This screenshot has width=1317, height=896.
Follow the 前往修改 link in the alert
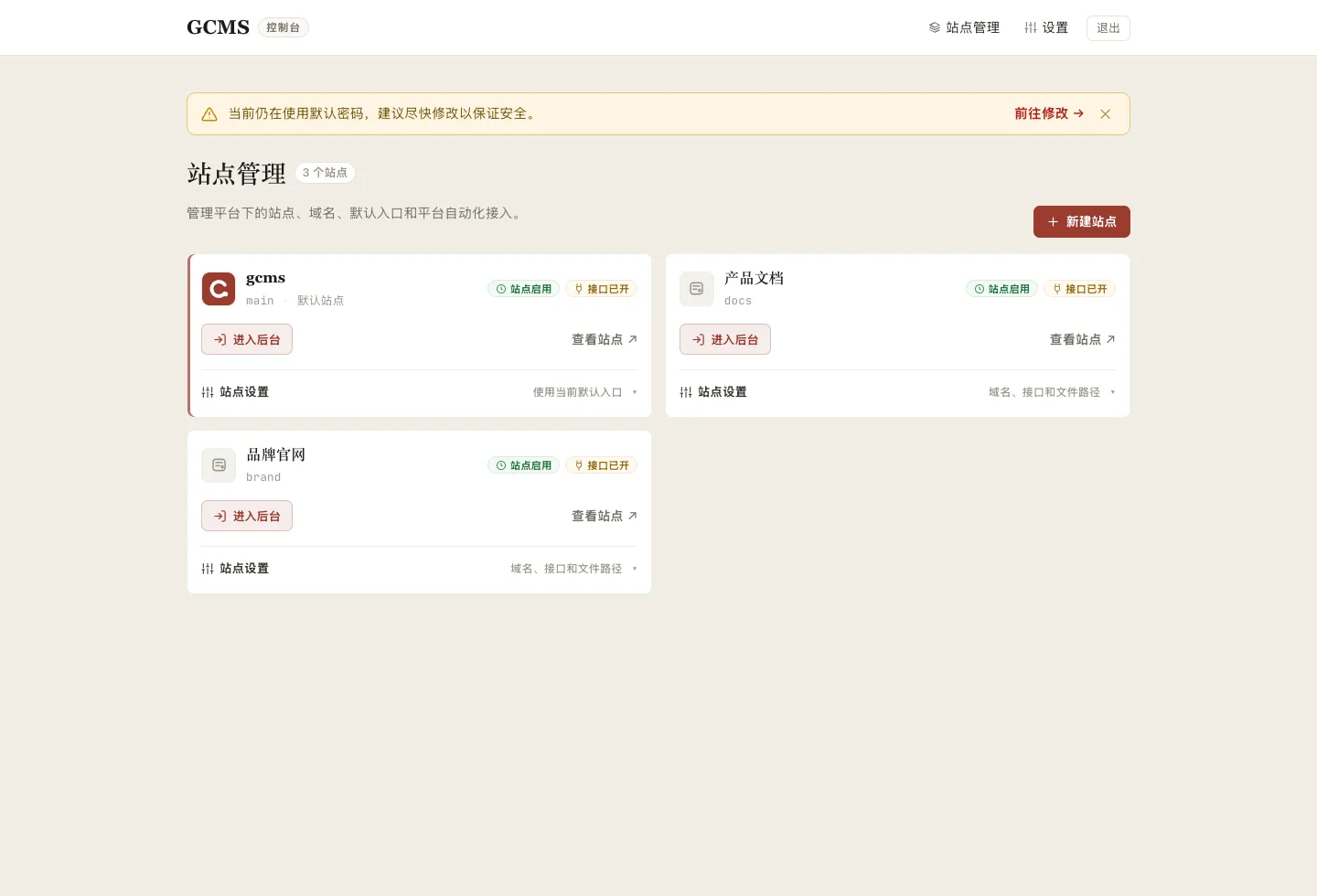click(1049, 113)
